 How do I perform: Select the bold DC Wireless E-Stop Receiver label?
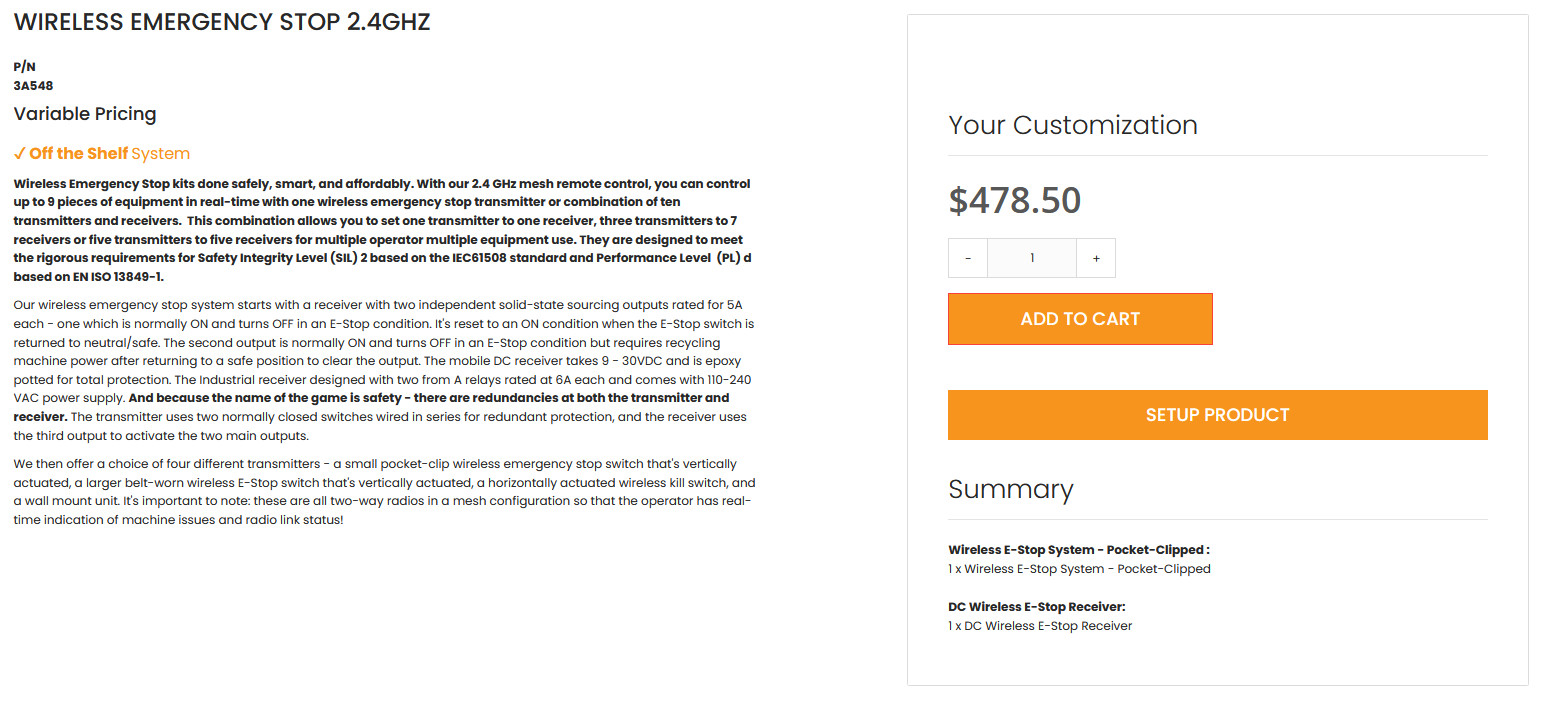[1036, 607]
